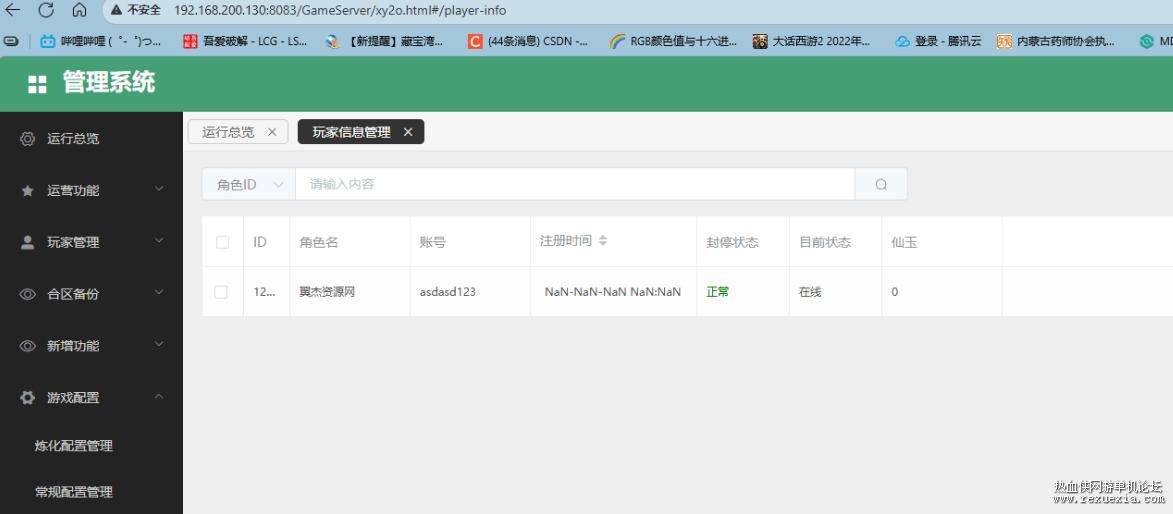Click the NaN-NaN-NaN registration time cell
Image resolution: width=1173 pixels, height=514 pixels.
613,292
